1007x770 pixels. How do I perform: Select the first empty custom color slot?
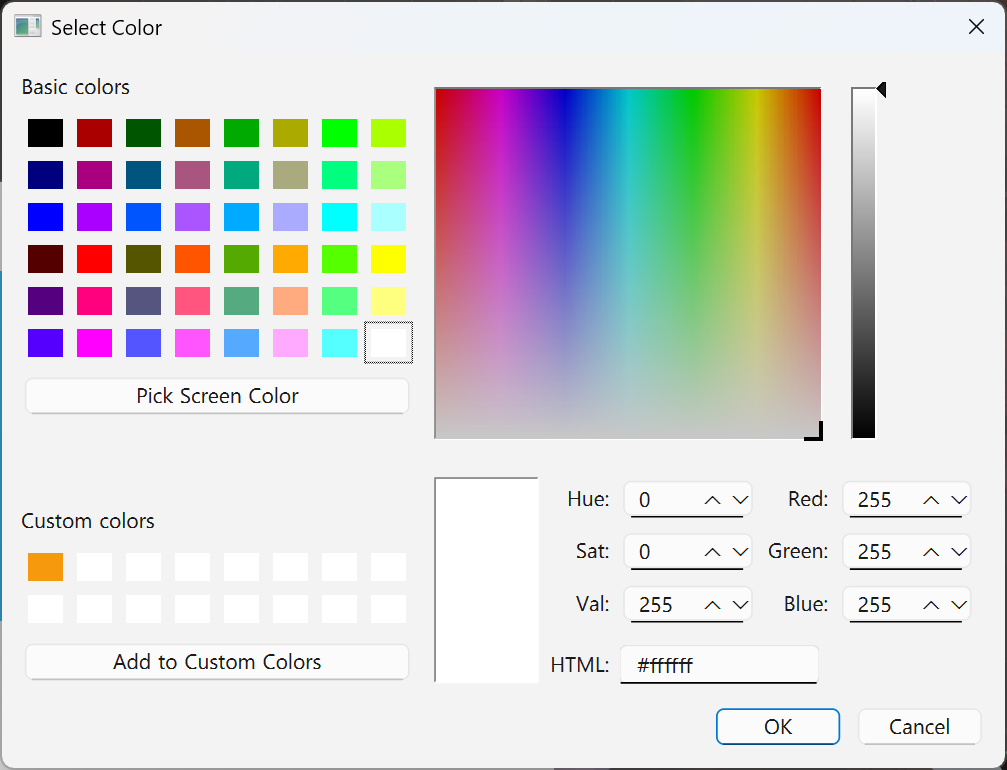click(94, 567)
